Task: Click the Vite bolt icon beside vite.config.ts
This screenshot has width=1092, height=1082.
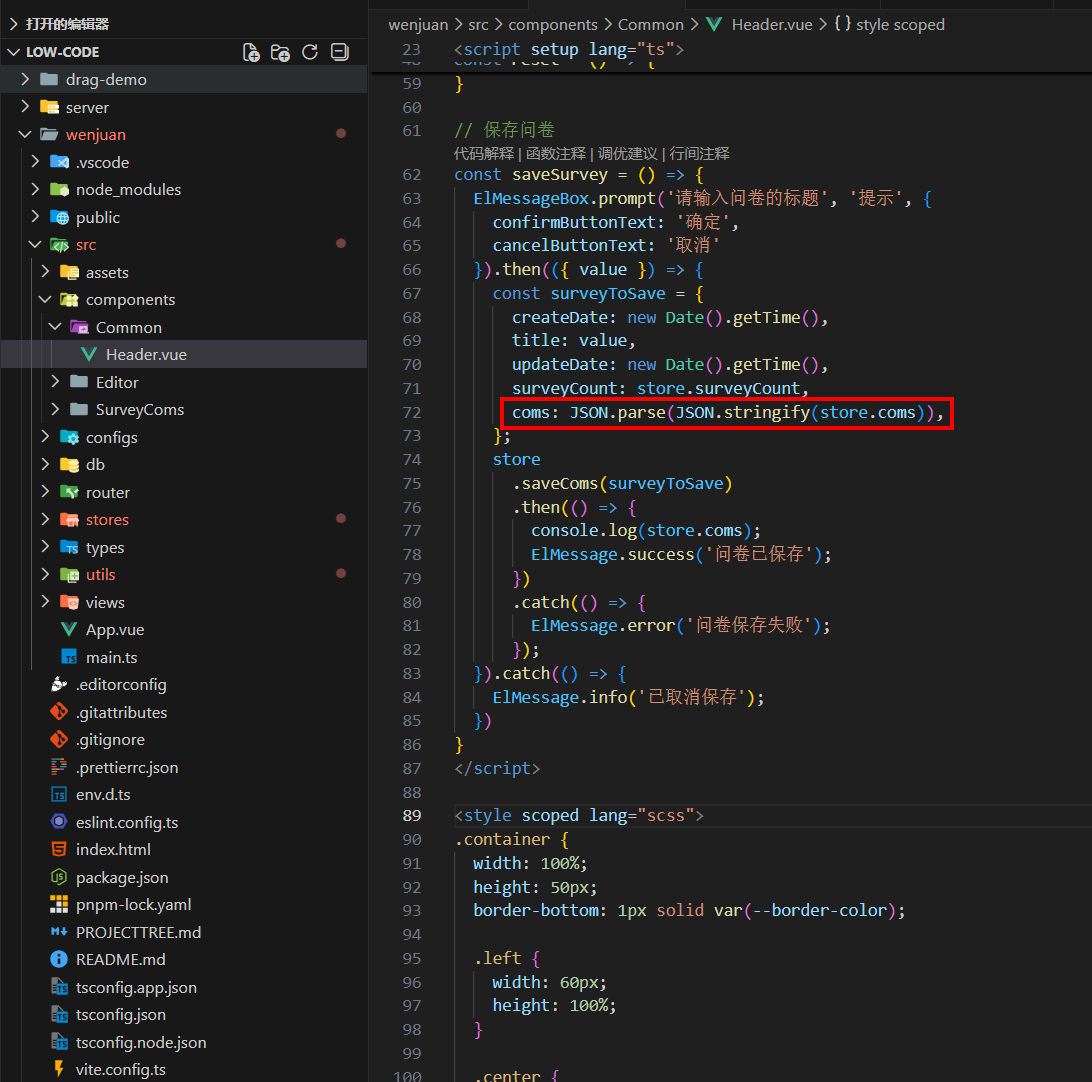Action: pyautogui.click(x=59, y=1069)
